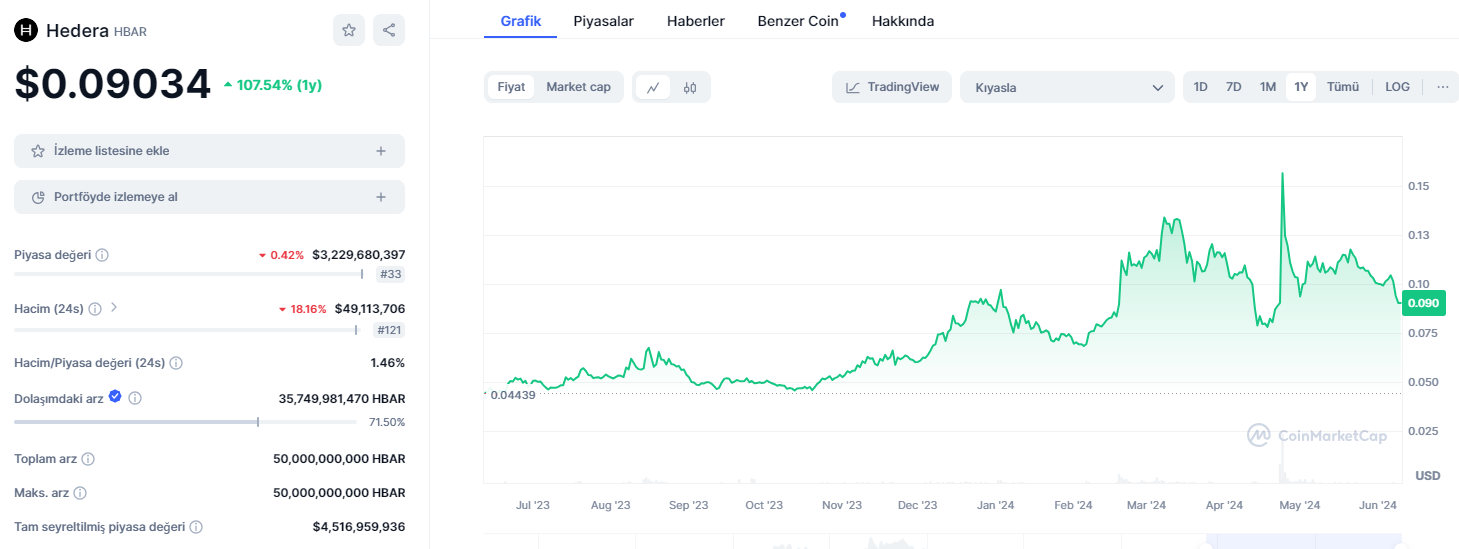Click info icon beside Toplam arz
1459x549 pixels.
[88, 459]
